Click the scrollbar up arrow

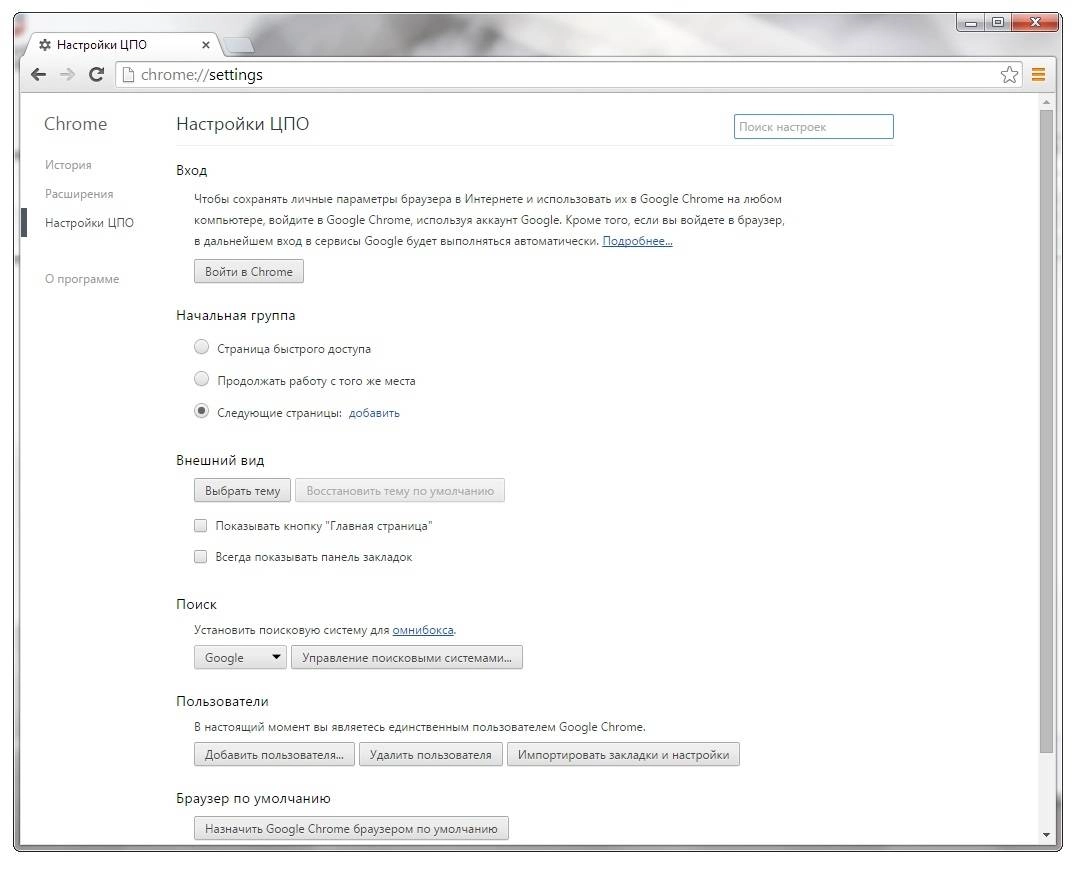tap(1046, 102)
